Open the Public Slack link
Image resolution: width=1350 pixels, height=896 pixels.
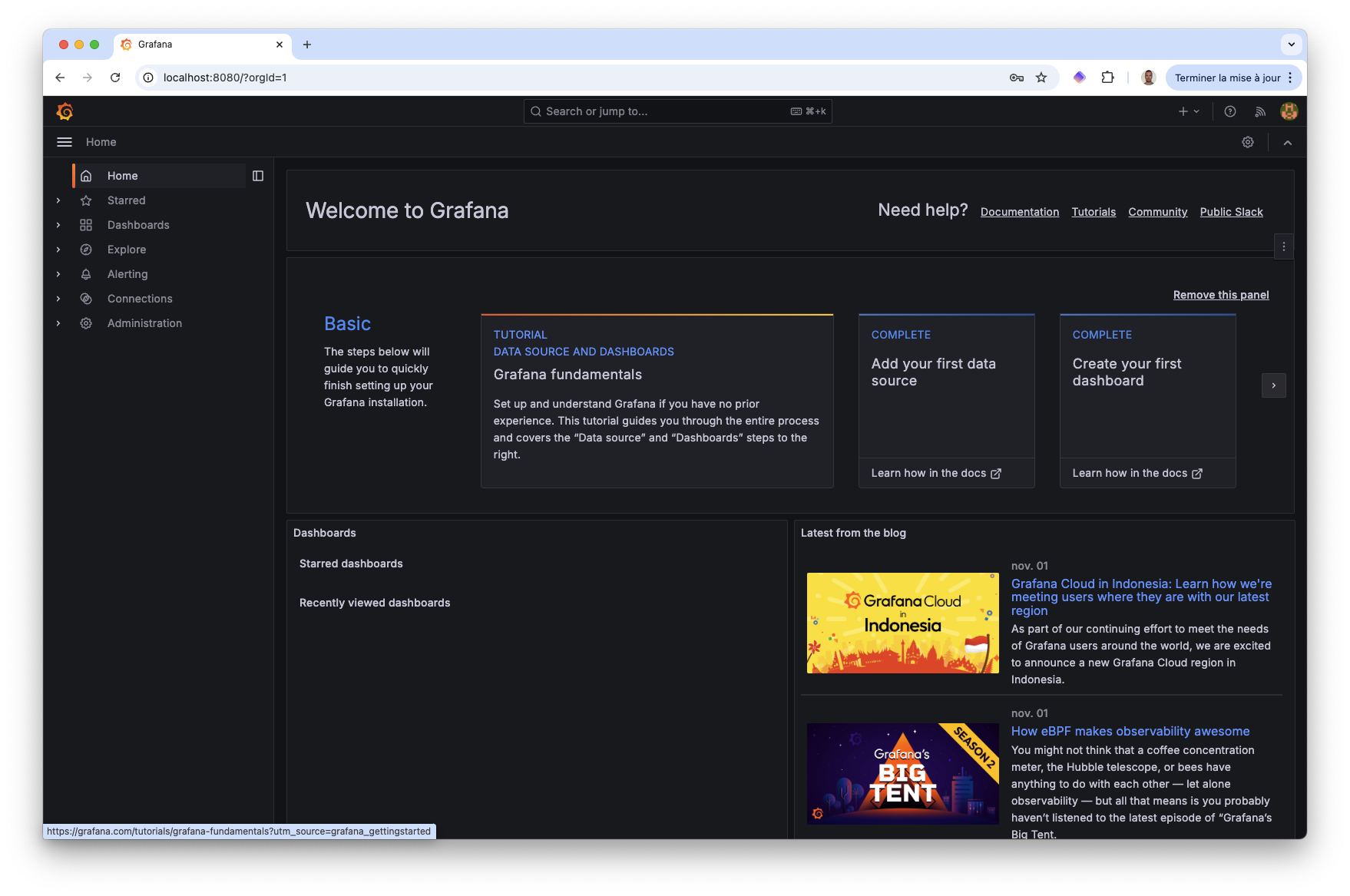click(x=1231, y=212)
